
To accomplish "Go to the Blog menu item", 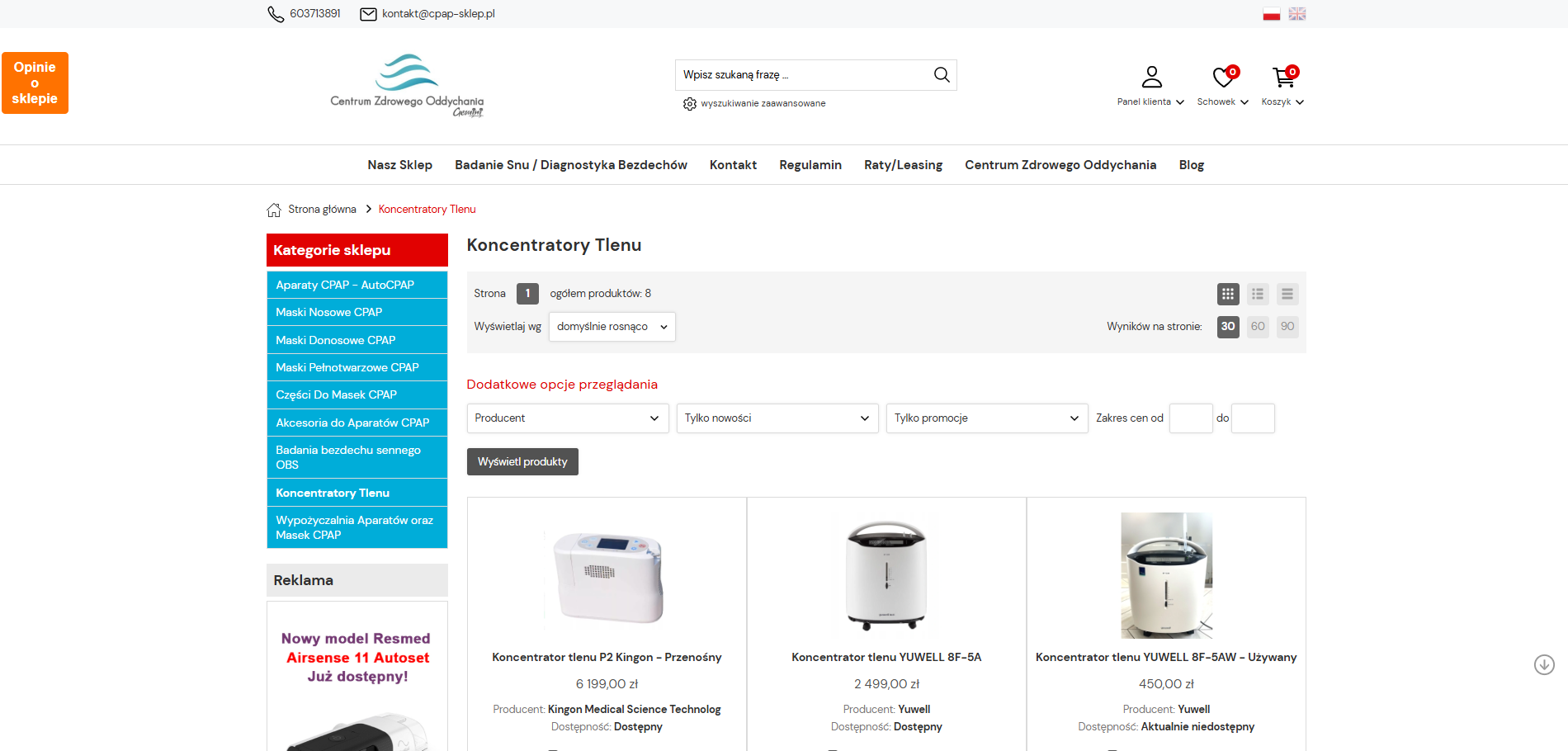I will coord(1191,165).
